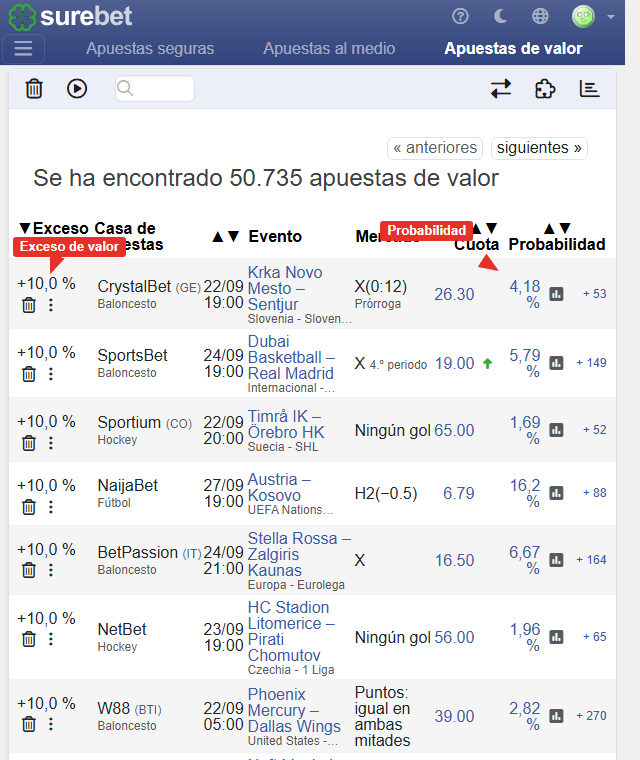Click the 26.30 odds value
Viewport: 640px width, 760px height.
454,294
